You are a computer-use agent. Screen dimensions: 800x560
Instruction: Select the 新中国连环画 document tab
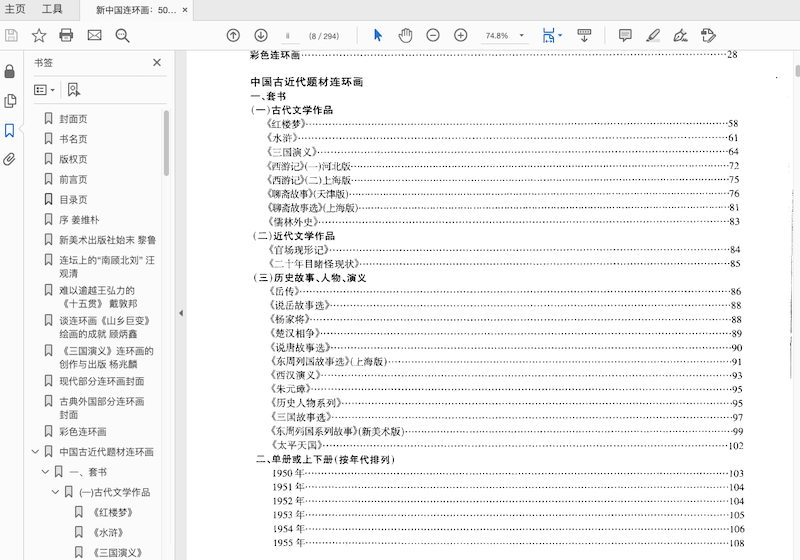coord(136,10)
